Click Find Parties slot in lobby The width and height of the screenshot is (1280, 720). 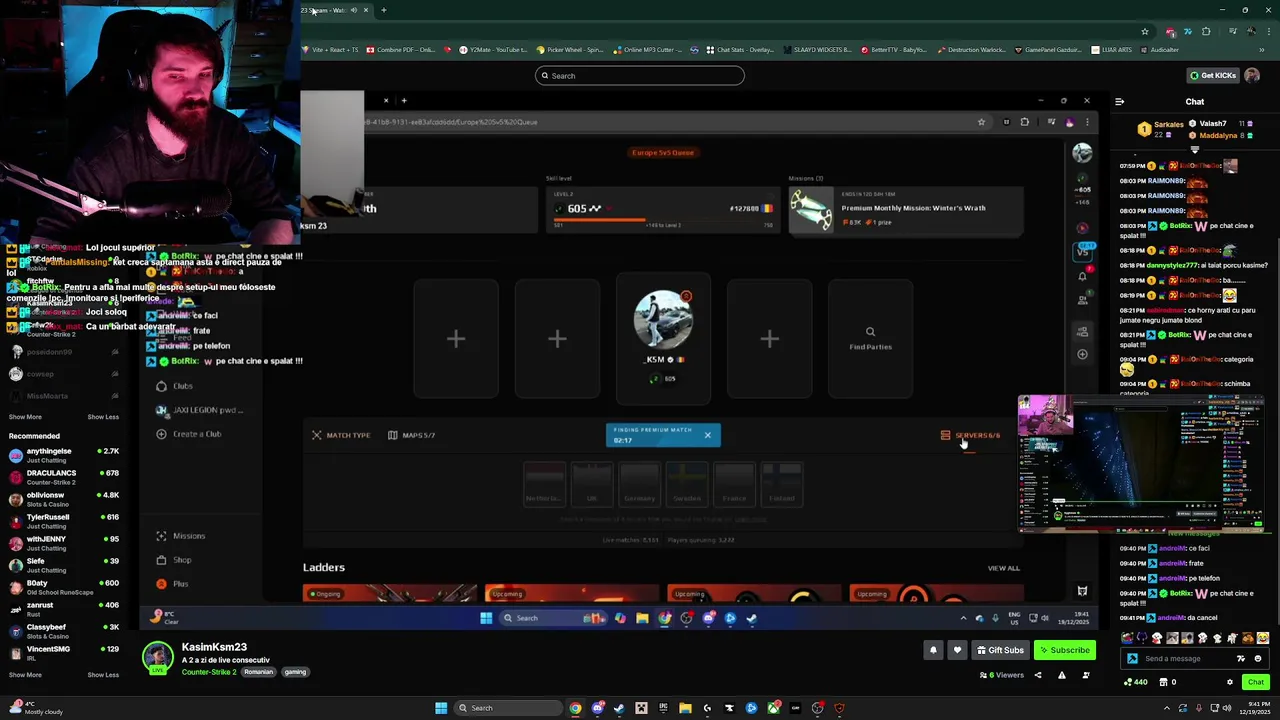tap(870, 339)
